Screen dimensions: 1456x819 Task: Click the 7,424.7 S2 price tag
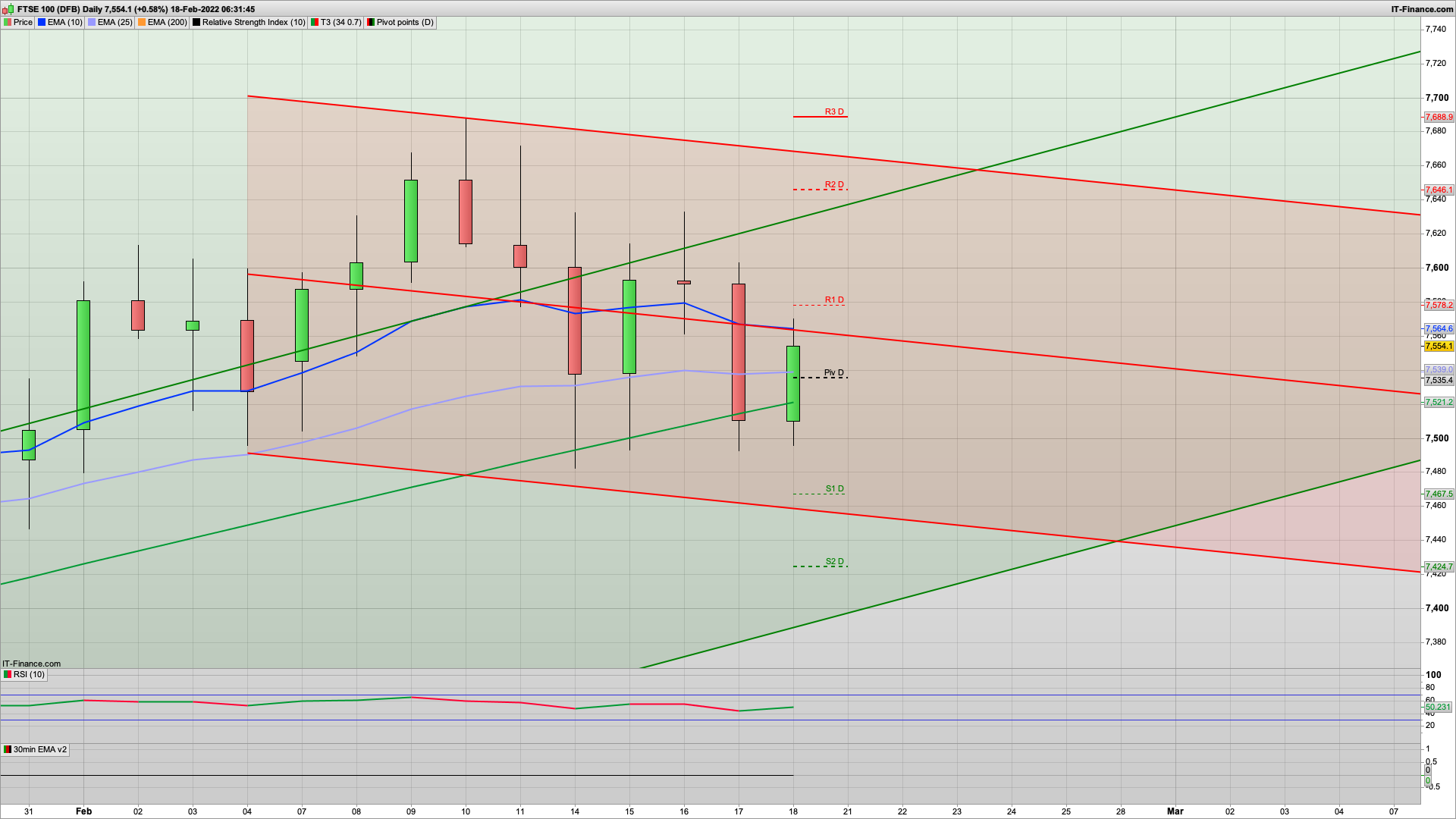pos(1439,566)
